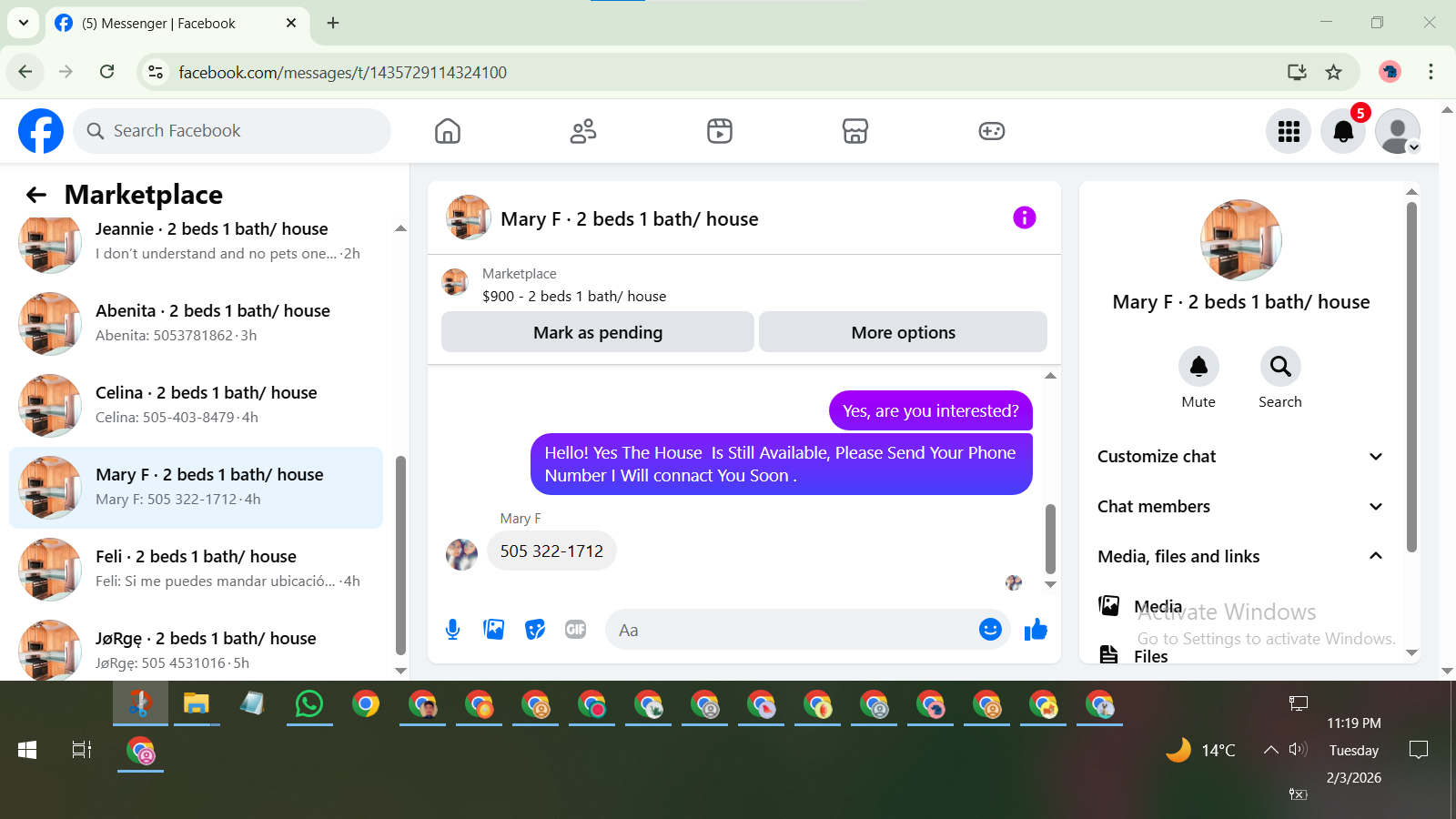Choose a sticker icon
Image resolution: width=1456 pixels, height=819 pixels.
click(535, 629)
